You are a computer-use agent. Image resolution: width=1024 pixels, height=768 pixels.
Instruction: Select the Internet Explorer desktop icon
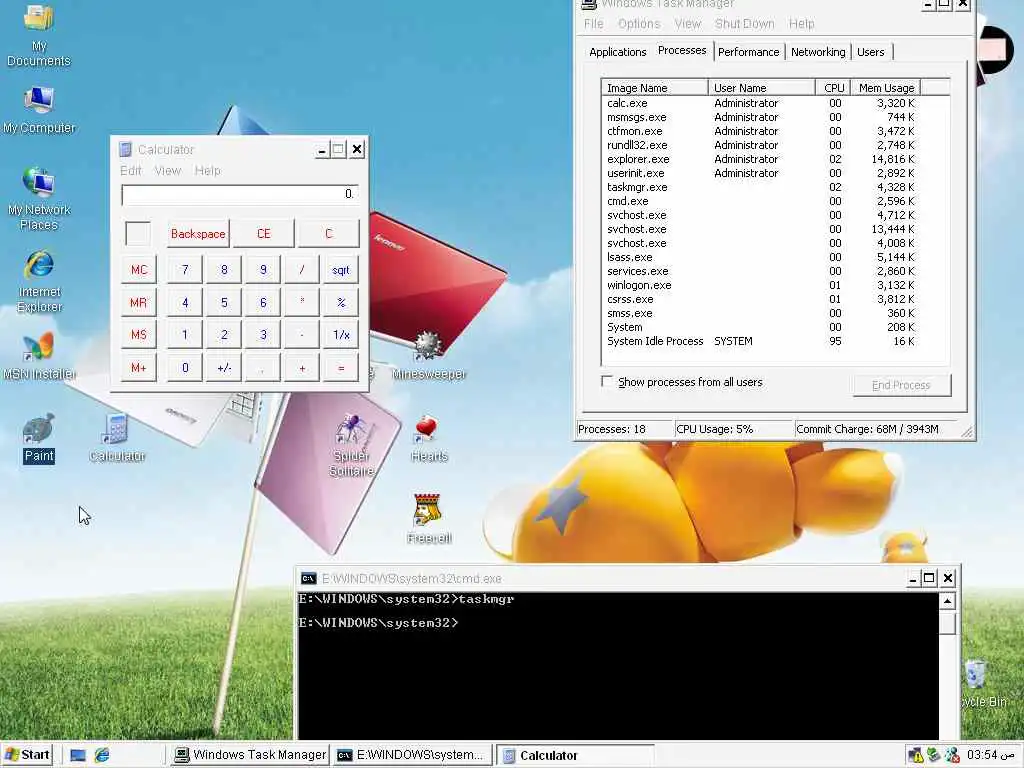(39, 281)
